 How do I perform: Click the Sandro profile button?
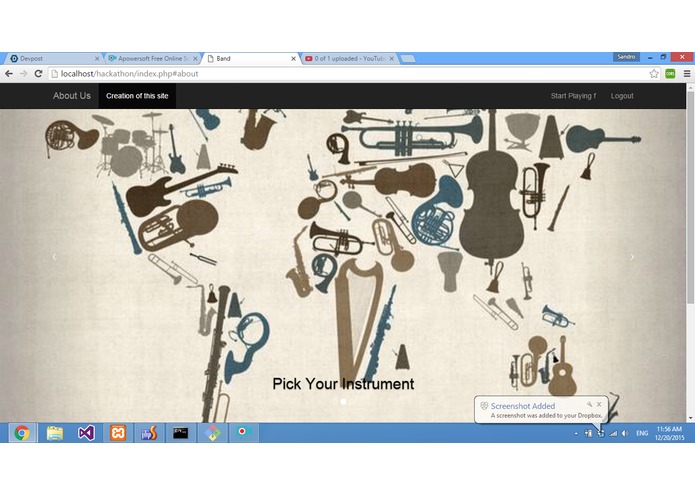(626, 57)
